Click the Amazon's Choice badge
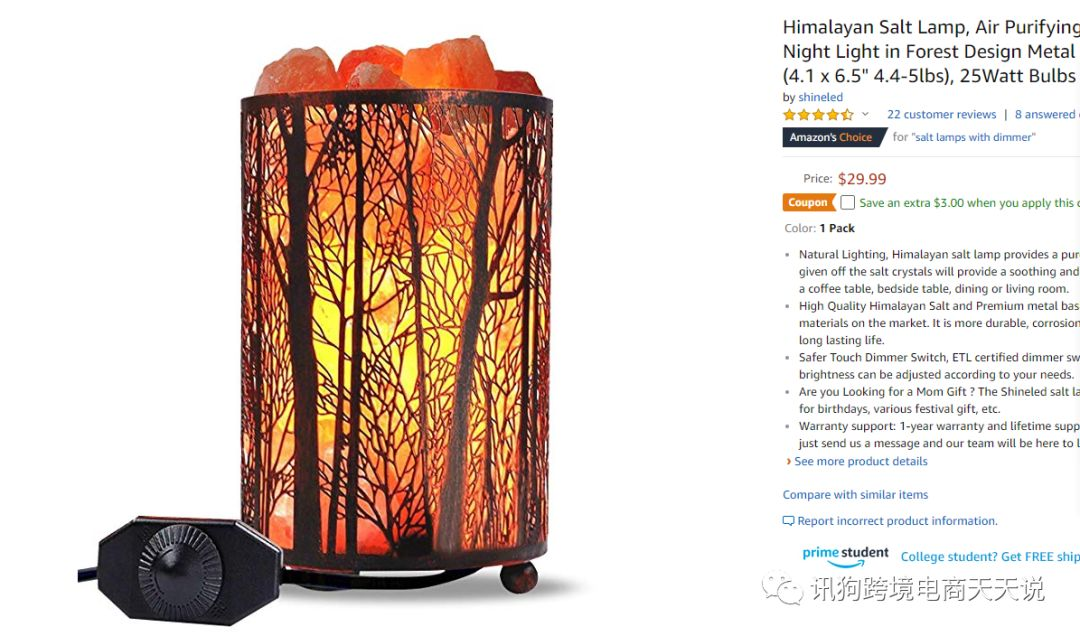The image size is (1080, 636). (832, 137)
